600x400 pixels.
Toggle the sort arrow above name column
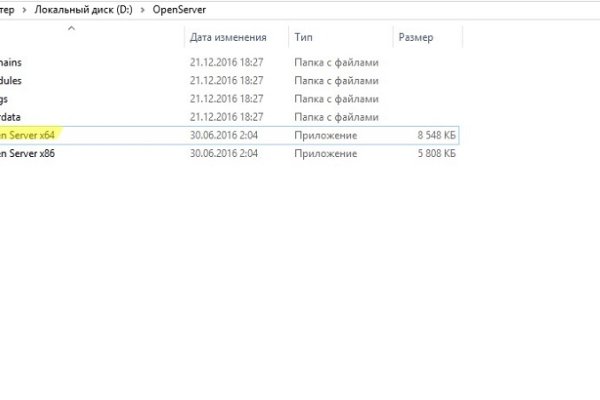[71, 28]
